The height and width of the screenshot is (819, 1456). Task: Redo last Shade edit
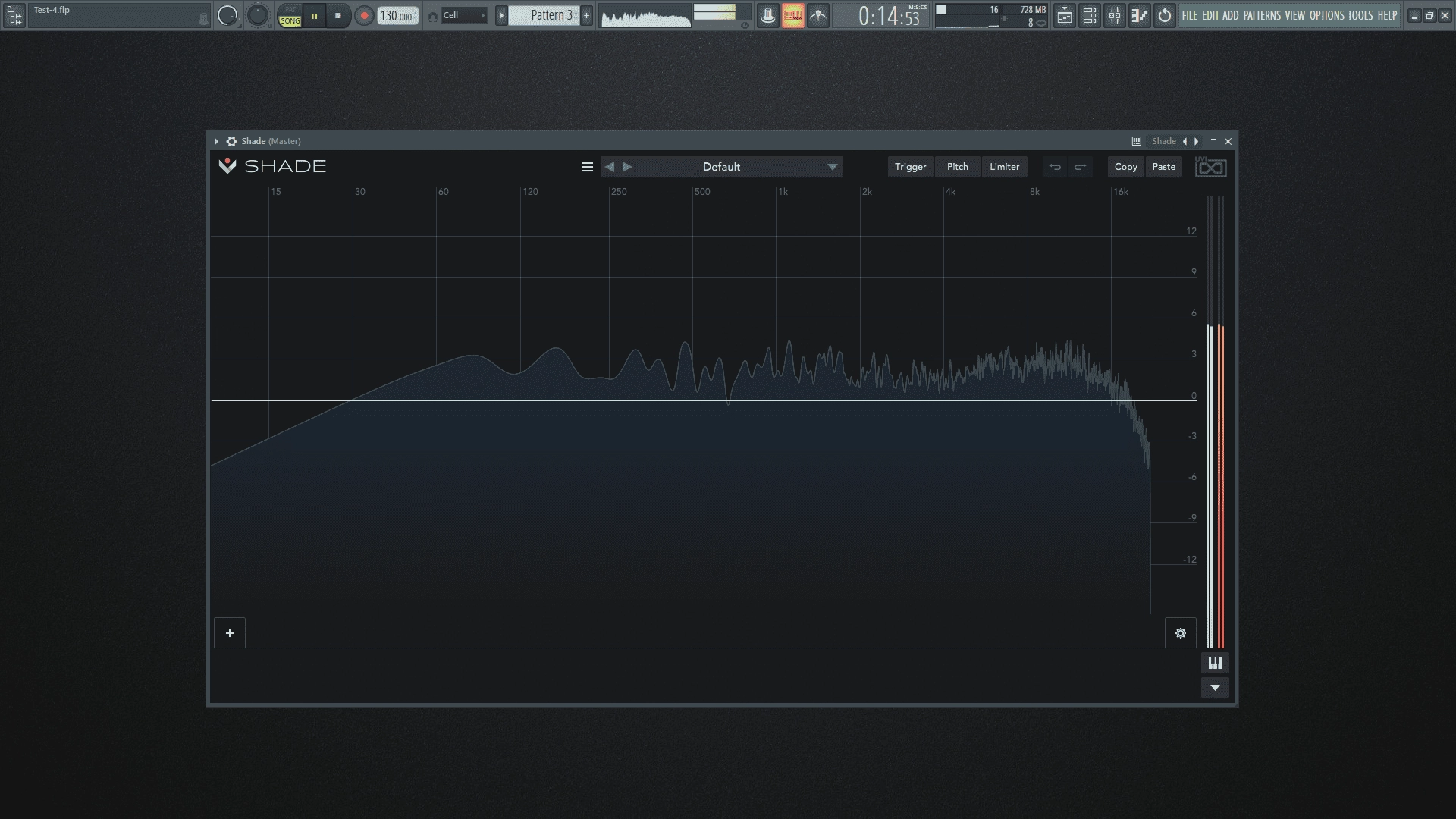[x=1081, y=167]
